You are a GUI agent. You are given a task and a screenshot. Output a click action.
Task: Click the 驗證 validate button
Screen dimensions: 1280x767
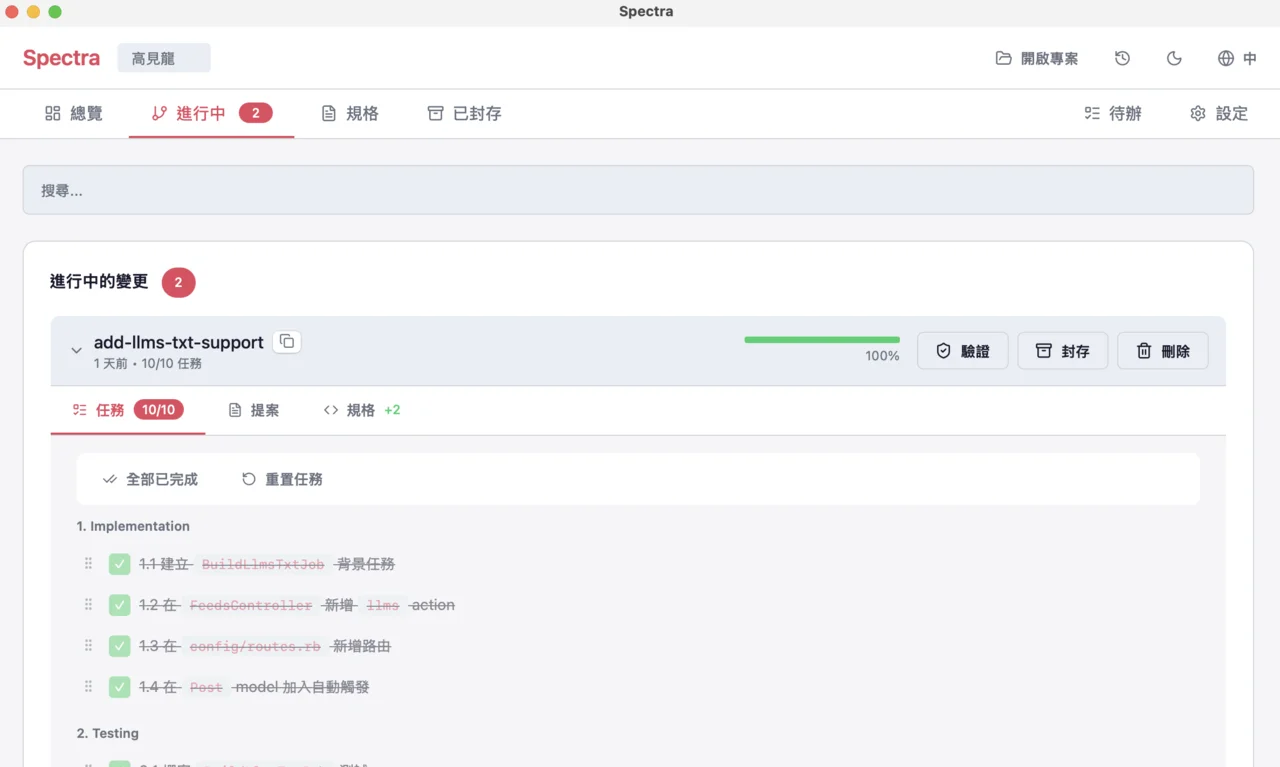click(962, 351)
